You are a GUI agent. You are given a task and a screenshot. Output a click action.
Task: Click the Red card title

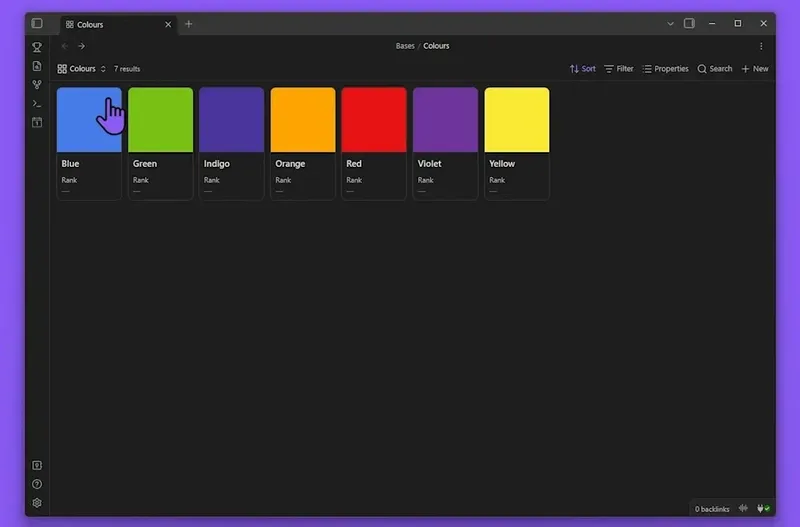[354, 164]
